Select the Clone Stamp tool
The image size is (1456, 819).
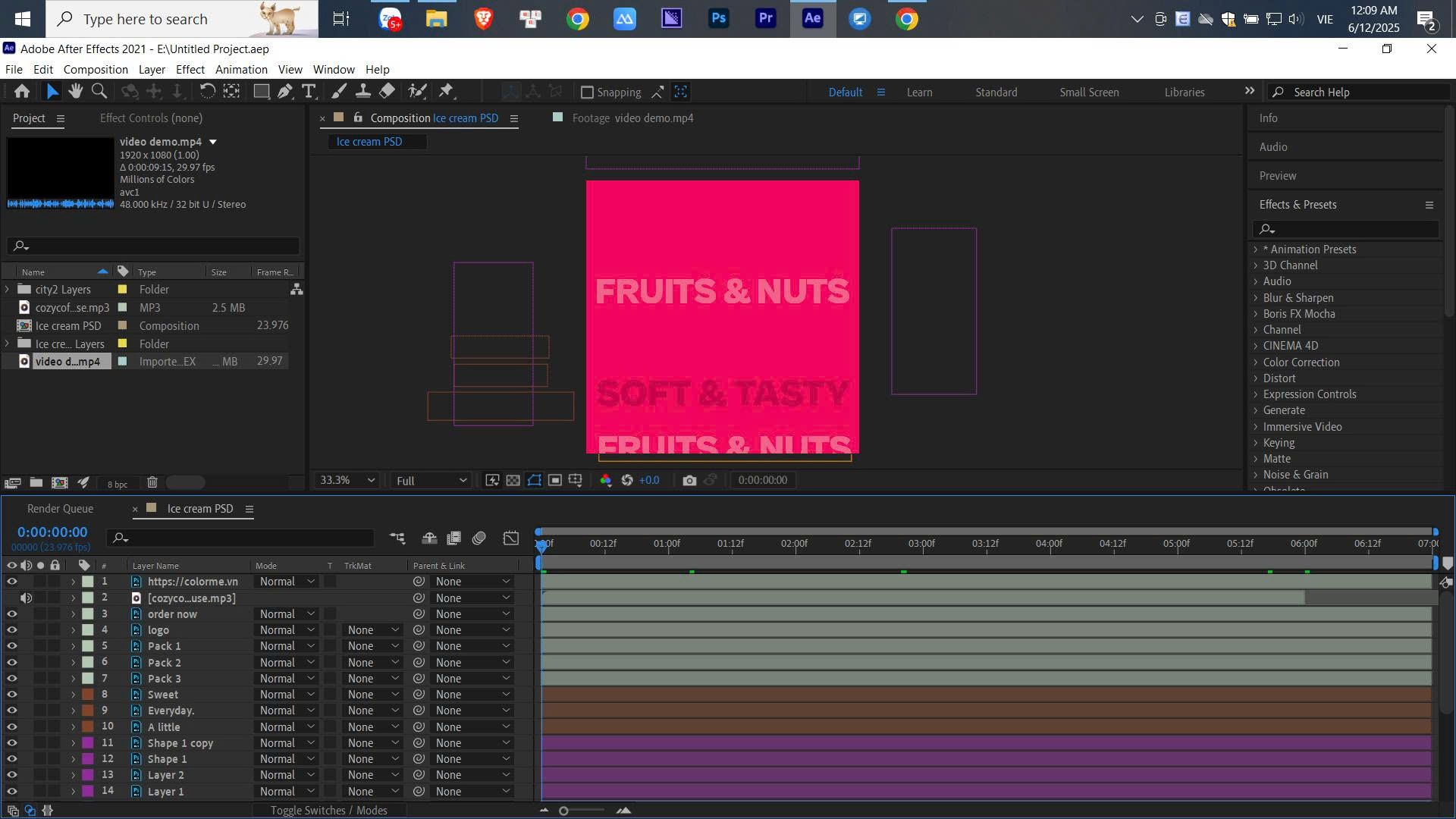pyautogui.click(x=363, y=92)
